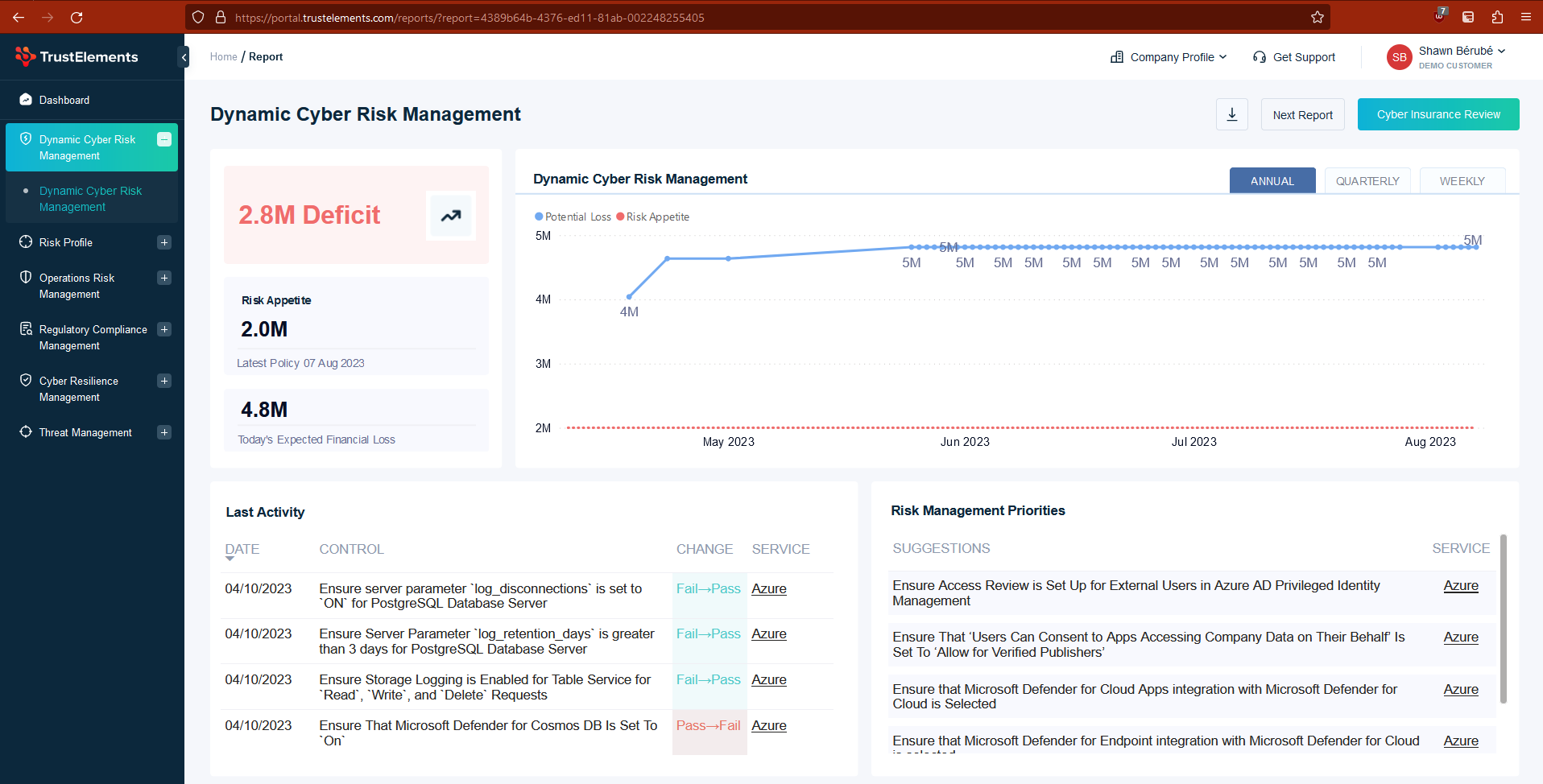This screenshot has height=784, width=1543.
Task: Collapse the sidebar with the chevron handle
Action: (x=184, y=57)
